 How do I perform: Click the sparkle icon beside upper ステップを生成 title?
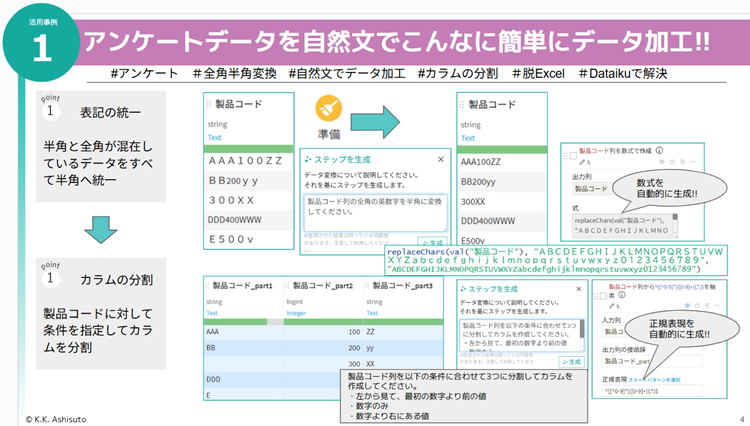coord(308,159)
